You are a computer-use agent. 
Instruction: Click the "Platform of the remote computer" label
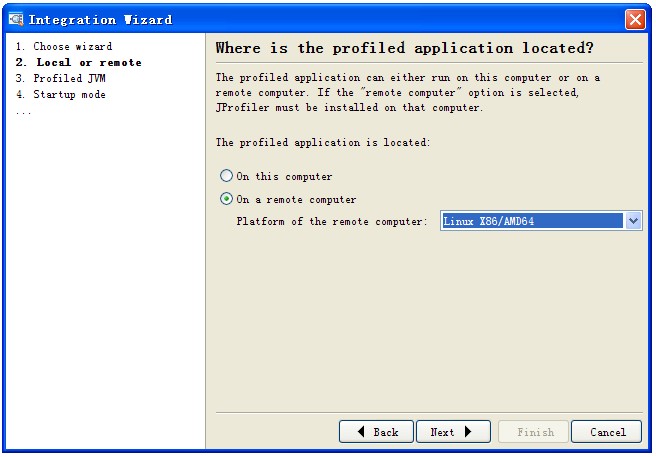coord(332,221)
